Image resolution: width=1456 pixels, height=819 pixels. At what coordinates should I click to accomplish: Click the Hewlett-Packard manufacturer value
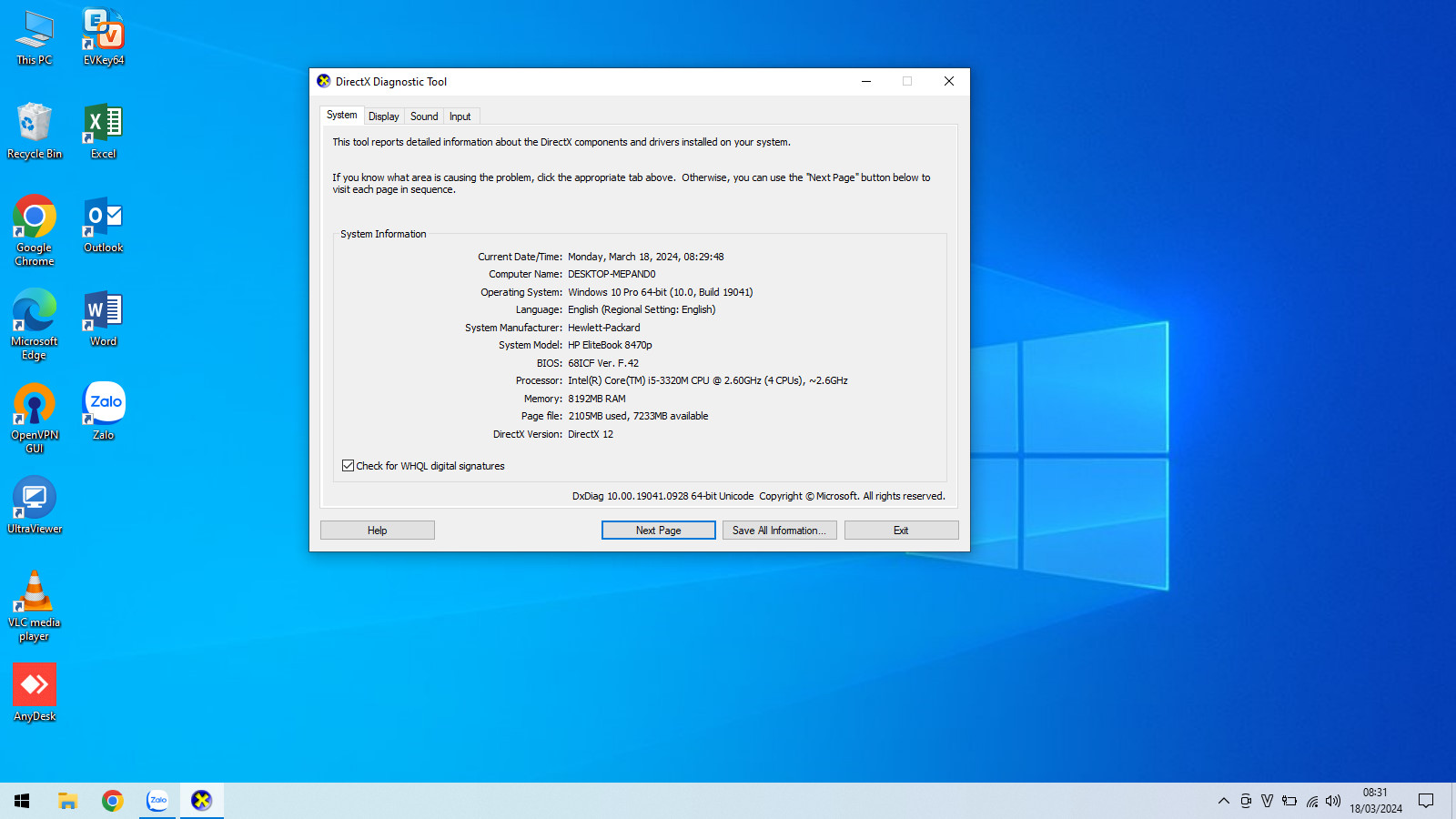[604, 328]
